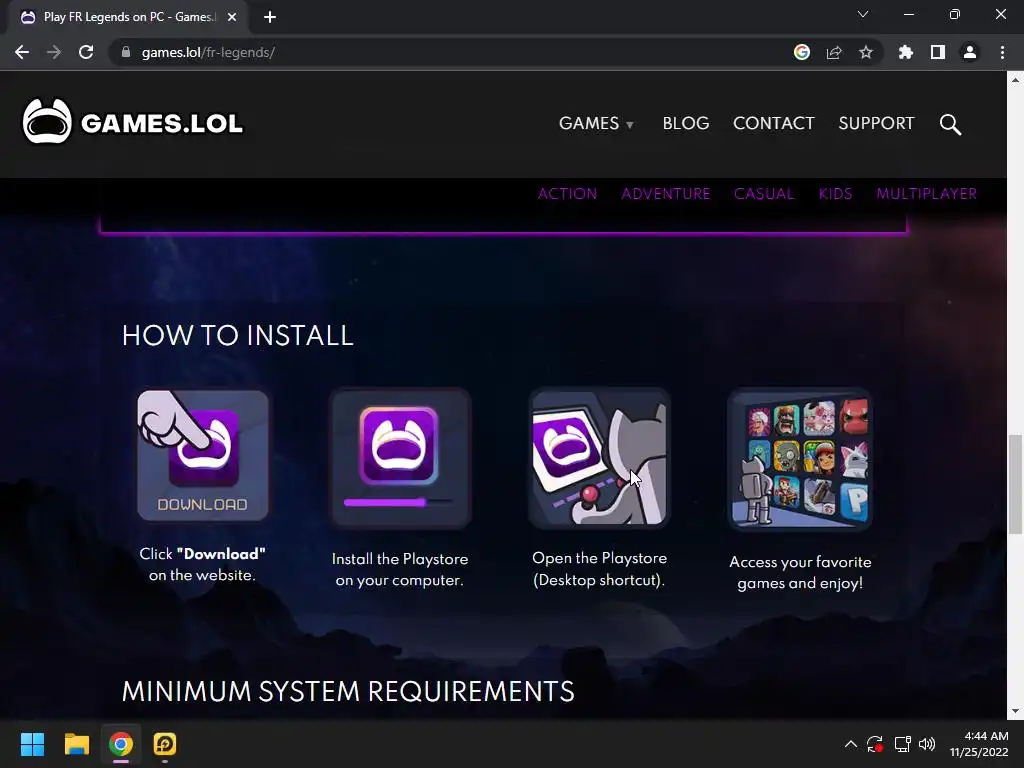The image size is (1024, 768).
Task: Click the scrollbar down arrow
Action: pos(1015,711)
